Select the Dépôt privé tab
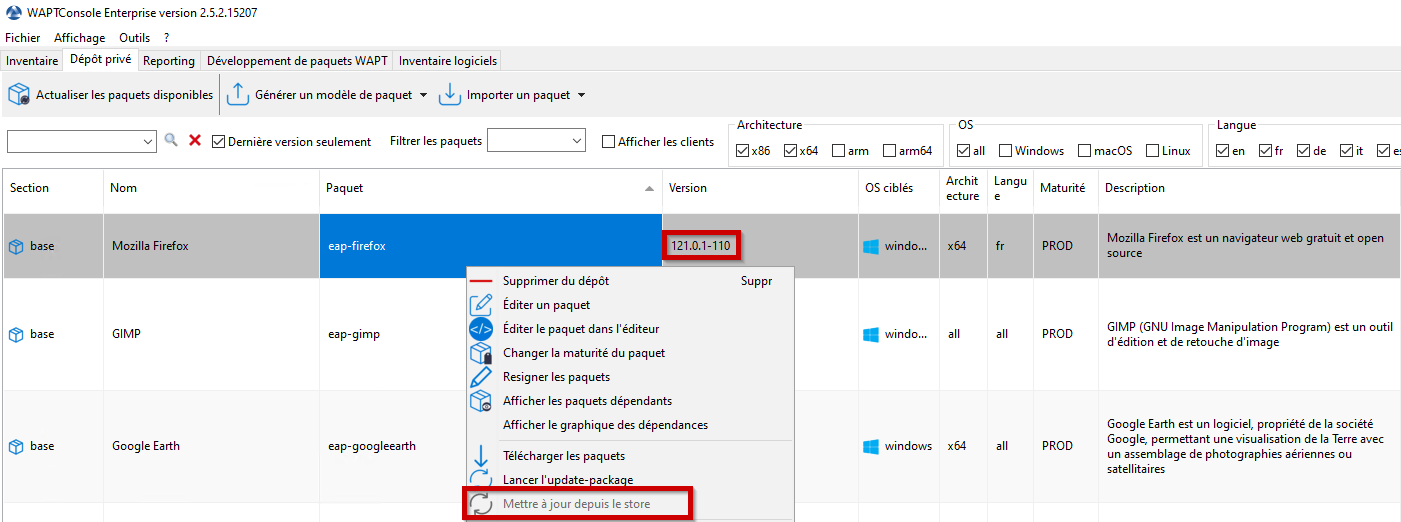The width and height of the screenshot is (1401, 522). click(100, 59)
